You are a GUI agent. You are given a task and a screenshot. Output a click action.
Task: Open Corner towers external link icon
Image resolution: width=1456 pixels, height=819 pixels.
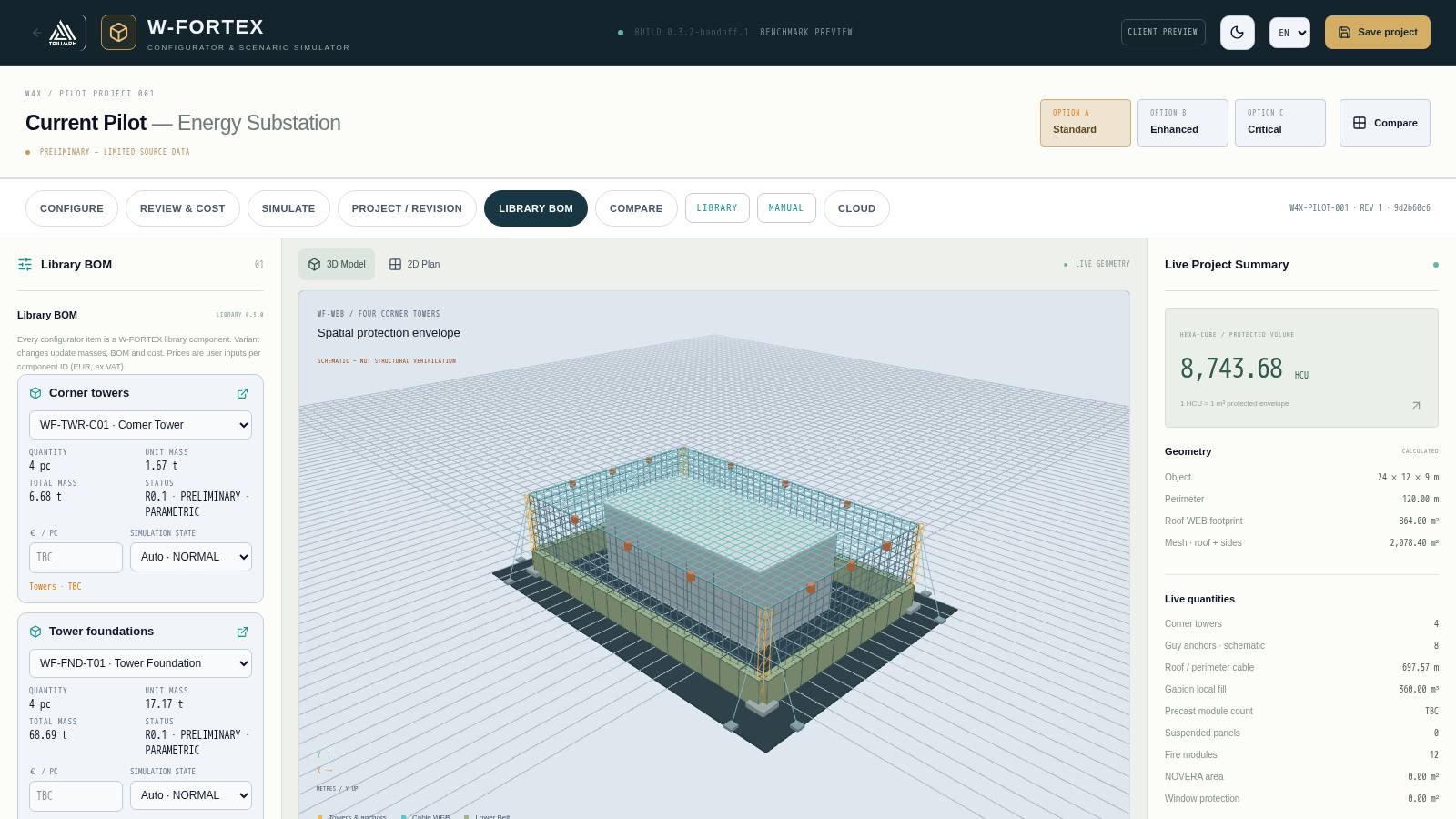242,394
